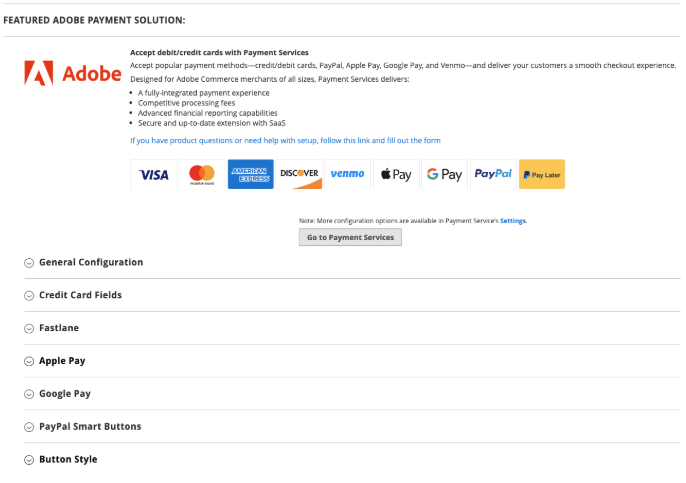The height and width of the screenshot is (483, 686).
Task: Click the Google Pay badge icon
Action: point(444,174)
